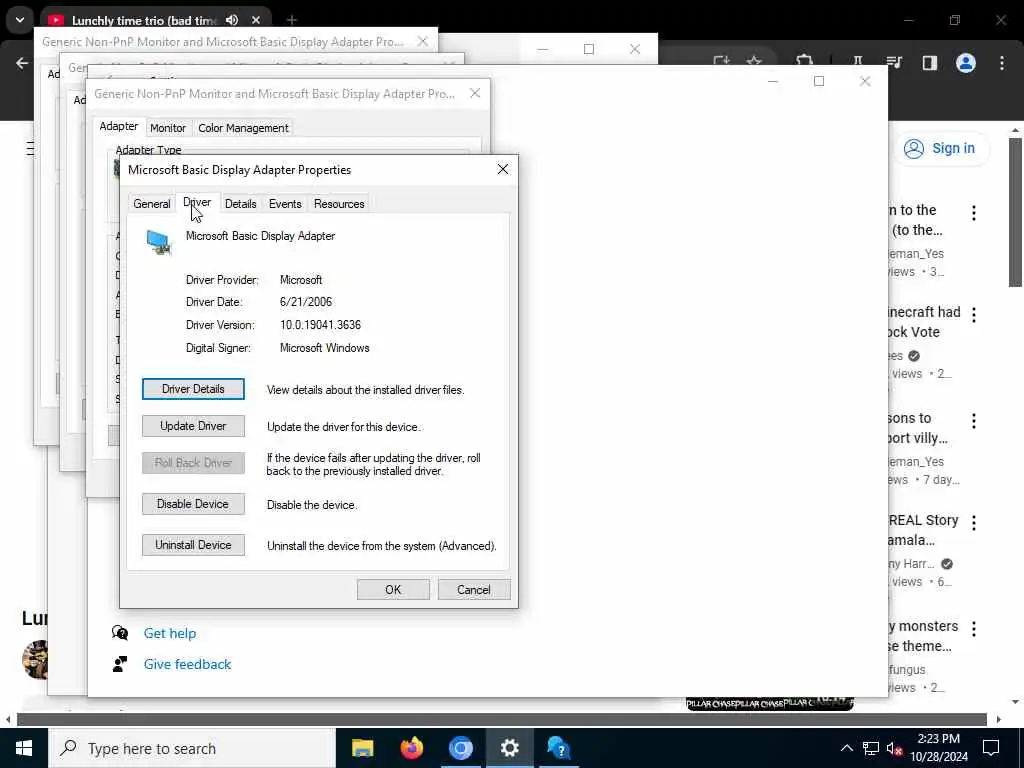
Task: Open options for the 'n to the' video
Action: (974, 213)
